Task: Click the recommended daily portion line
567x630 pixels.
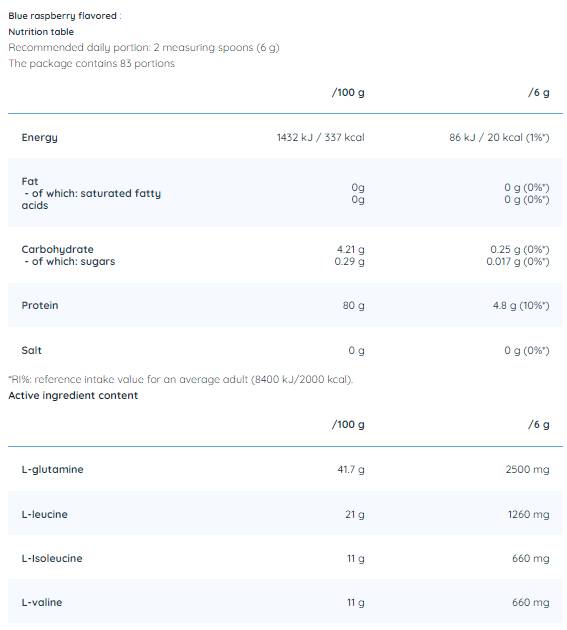Action: [144, 47]
